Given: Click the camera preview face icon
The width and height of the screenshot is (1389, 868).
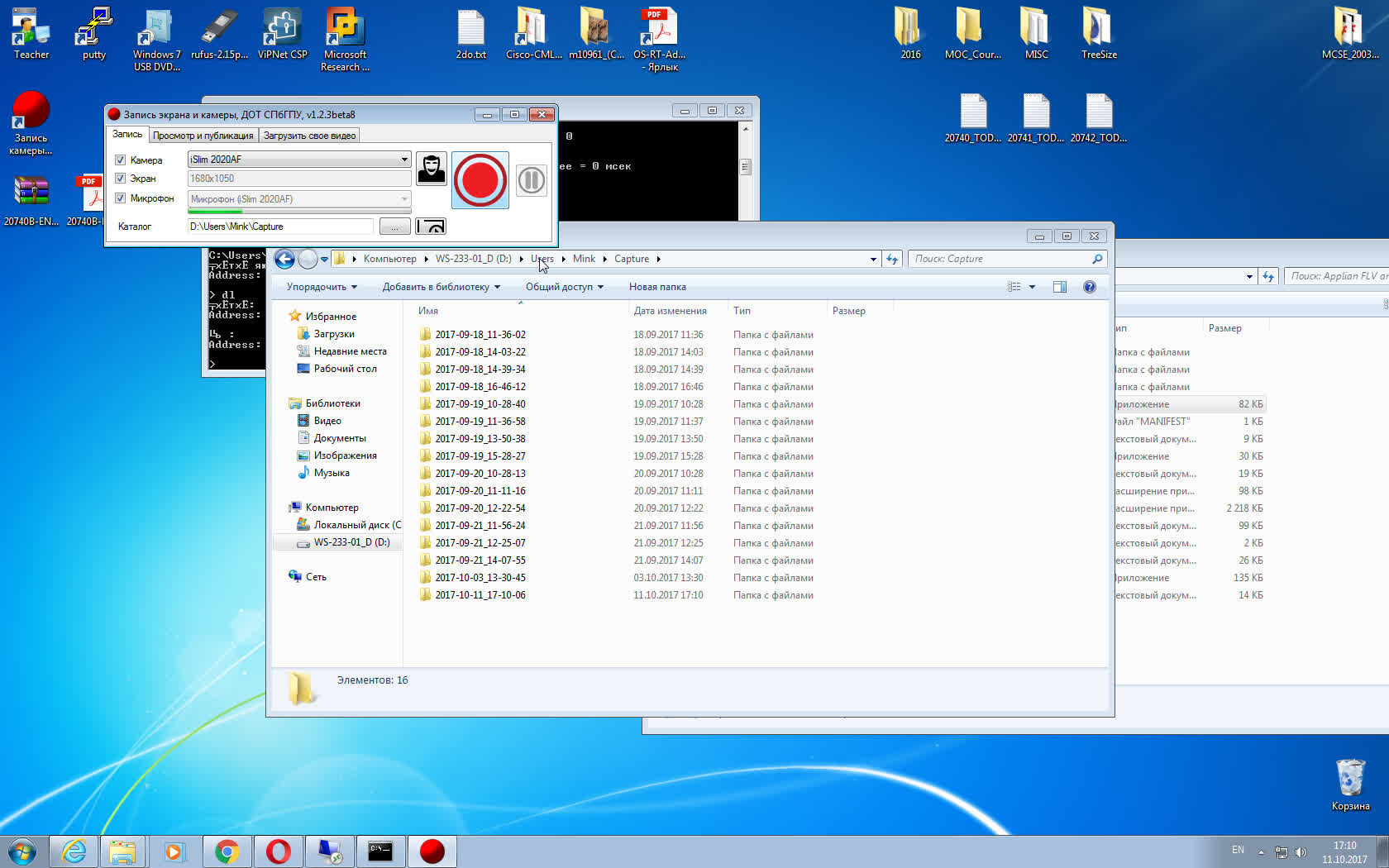Looking at the screenshot, I should [431, 169].
